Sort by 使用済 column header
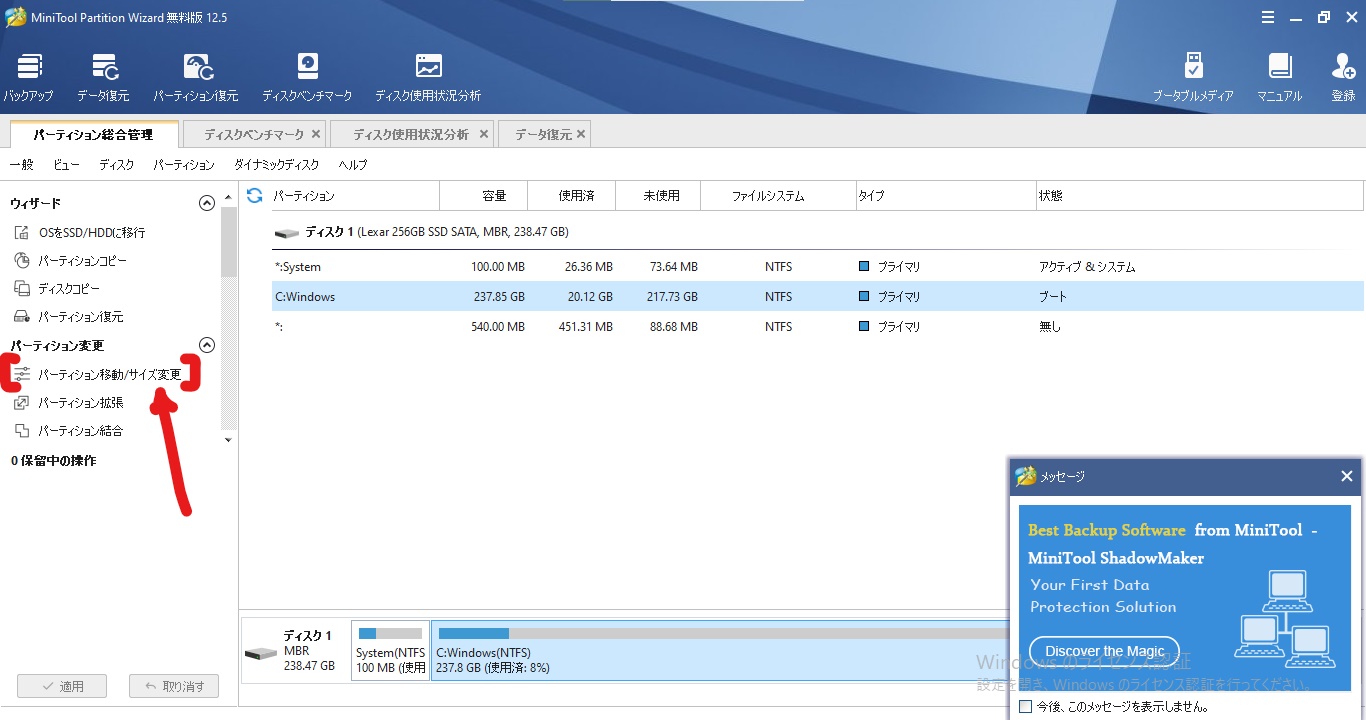1366x720 pixels. click(x=572, y=196)
